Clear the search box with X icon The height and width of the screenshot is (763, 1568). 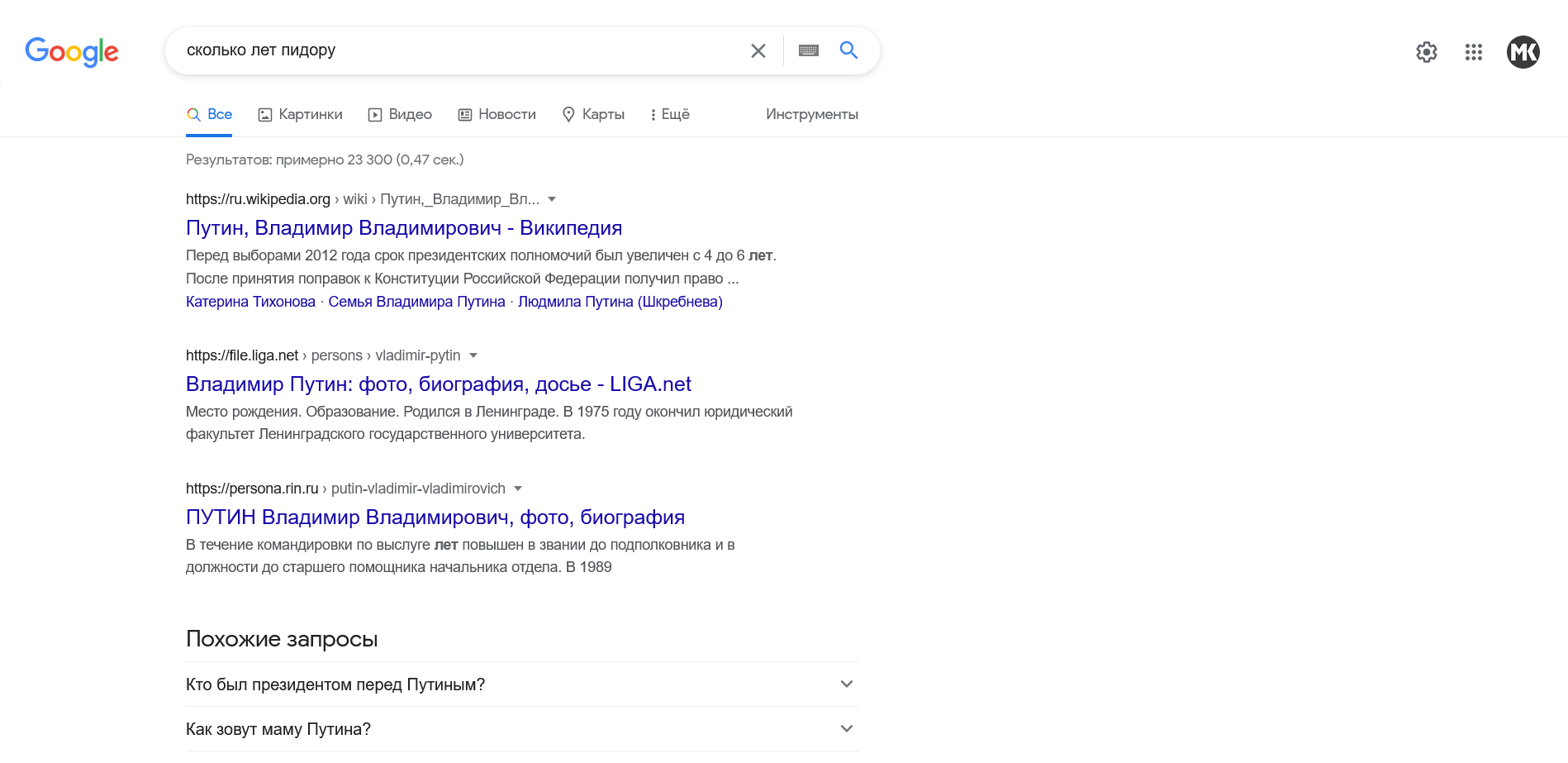coord(758,50)
